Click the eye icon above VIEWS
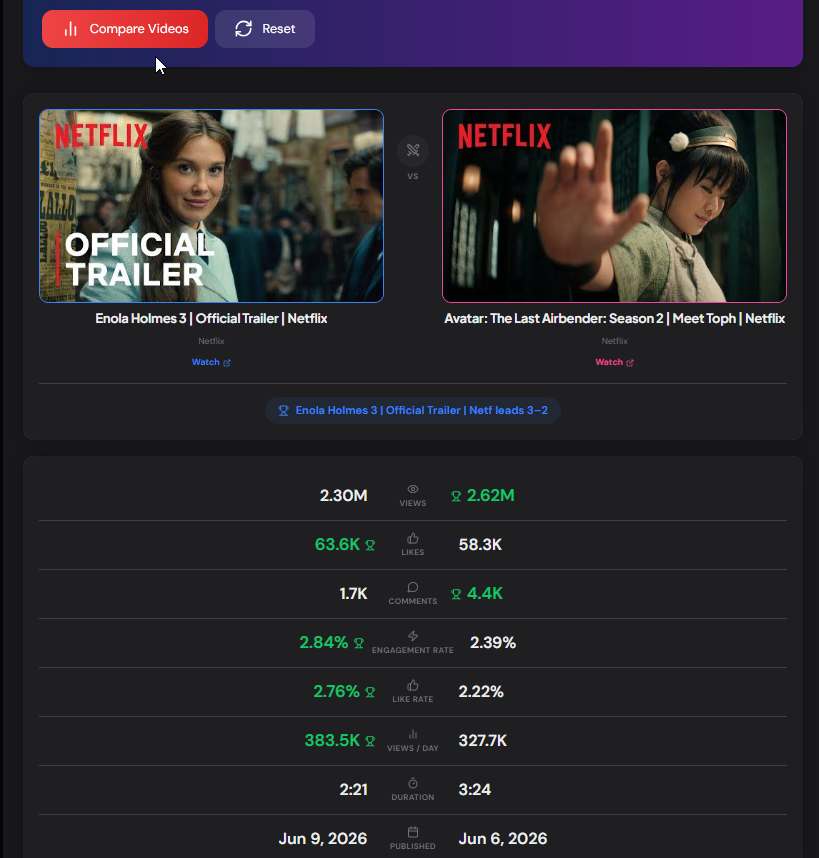 (413, 489)
